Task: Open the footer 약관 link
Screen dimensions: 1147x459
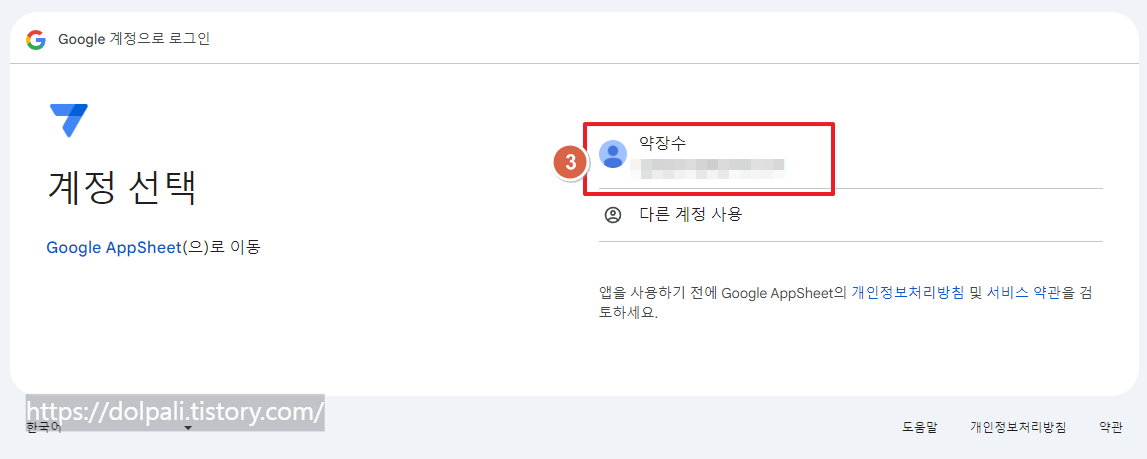Action: point(1110,428)
